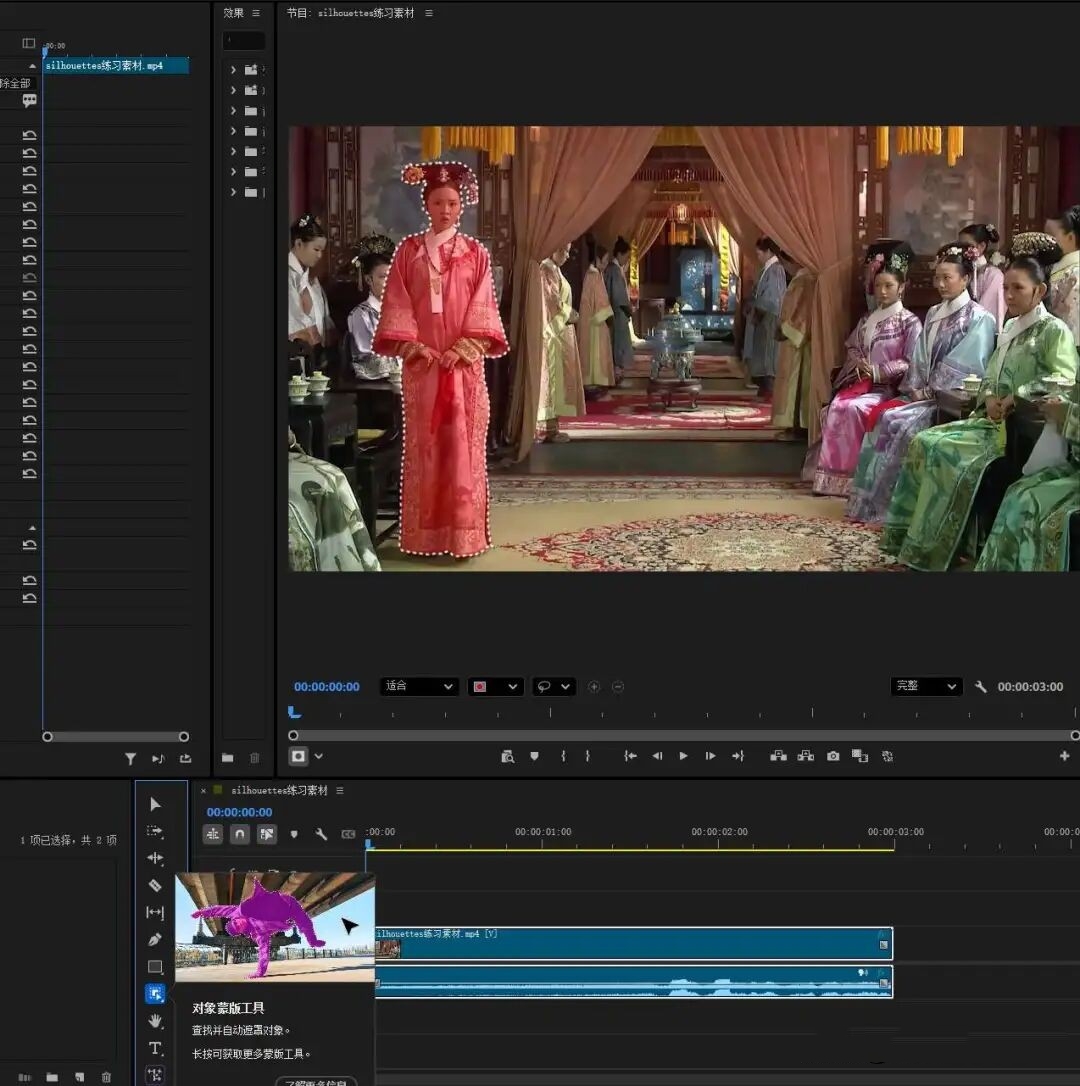
Task: Toggle insert sequences as nests button
Action: [x=213, y=834]
